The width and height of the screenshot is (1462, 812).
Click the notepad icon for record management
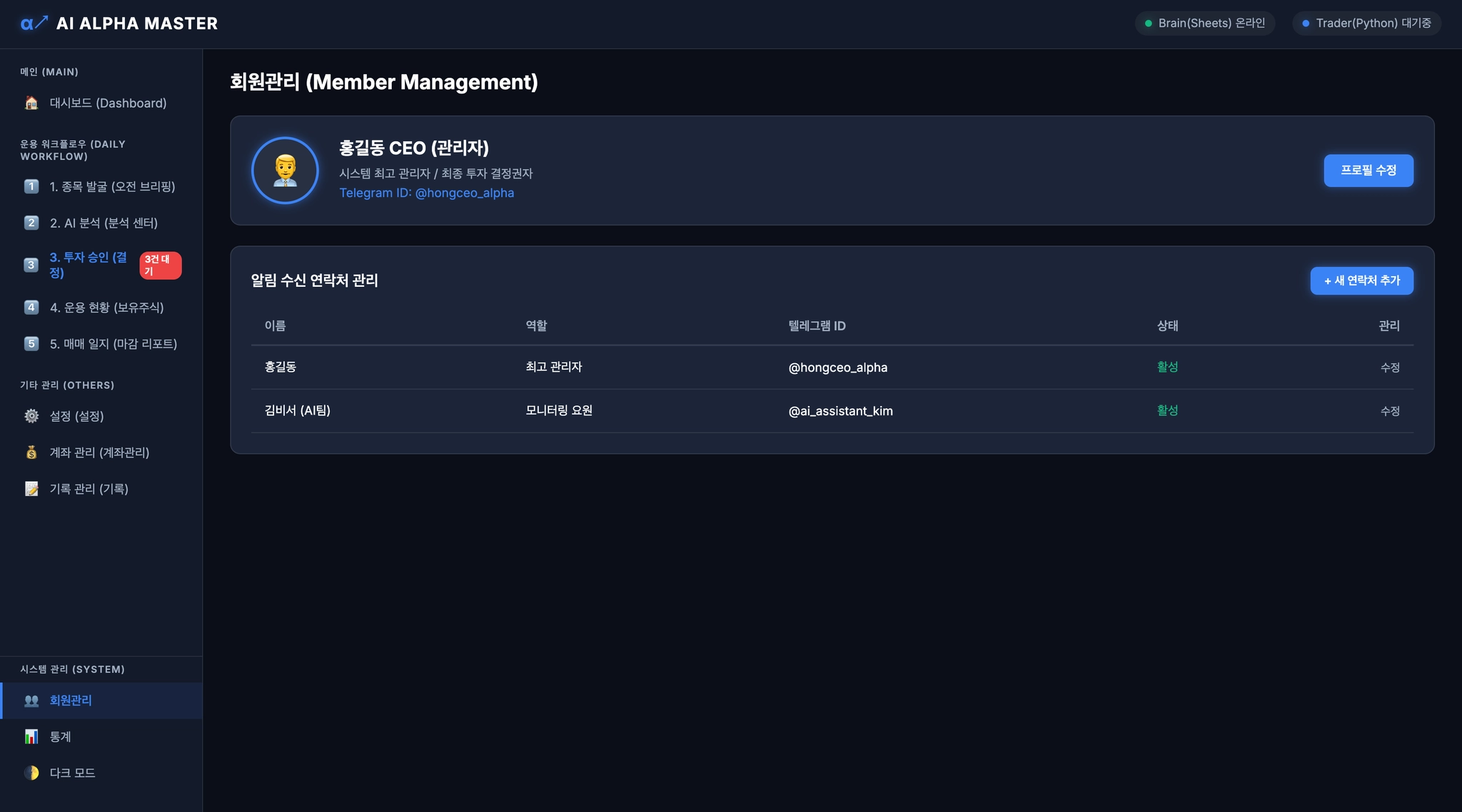[x=31, y=489]
